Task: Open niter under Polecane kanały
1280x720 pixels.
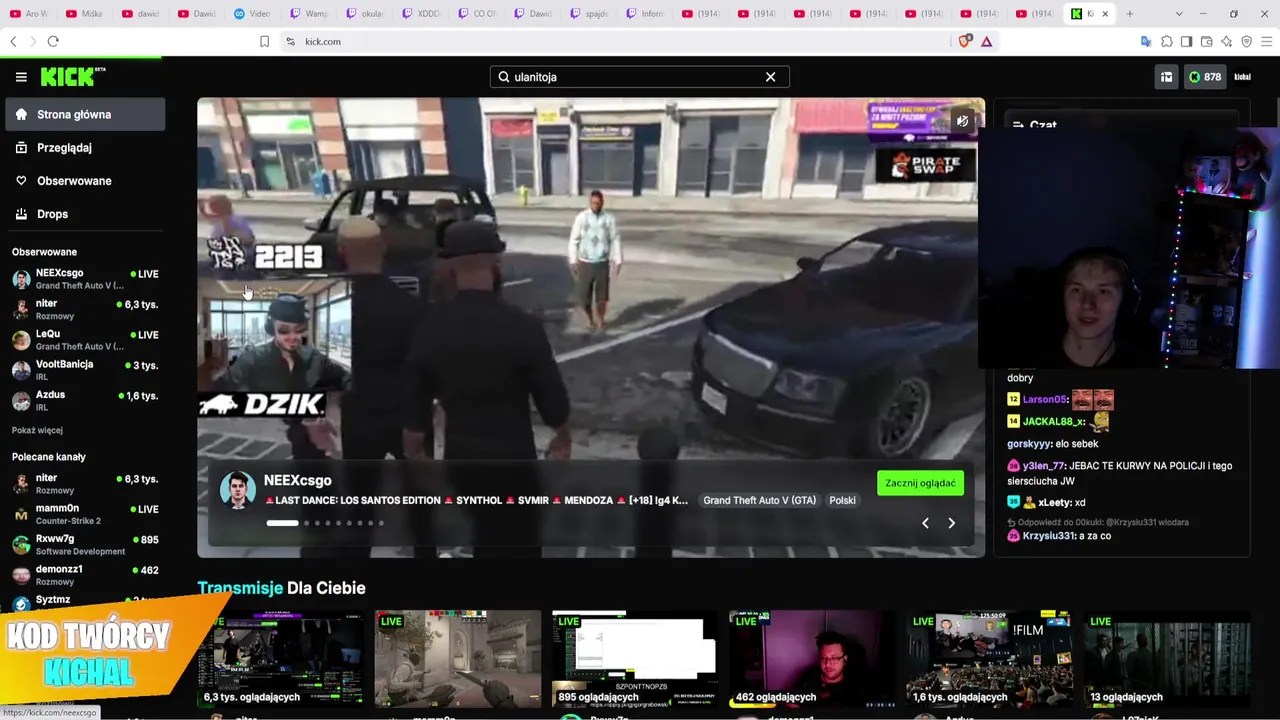Action: click(x=85, y=484)
